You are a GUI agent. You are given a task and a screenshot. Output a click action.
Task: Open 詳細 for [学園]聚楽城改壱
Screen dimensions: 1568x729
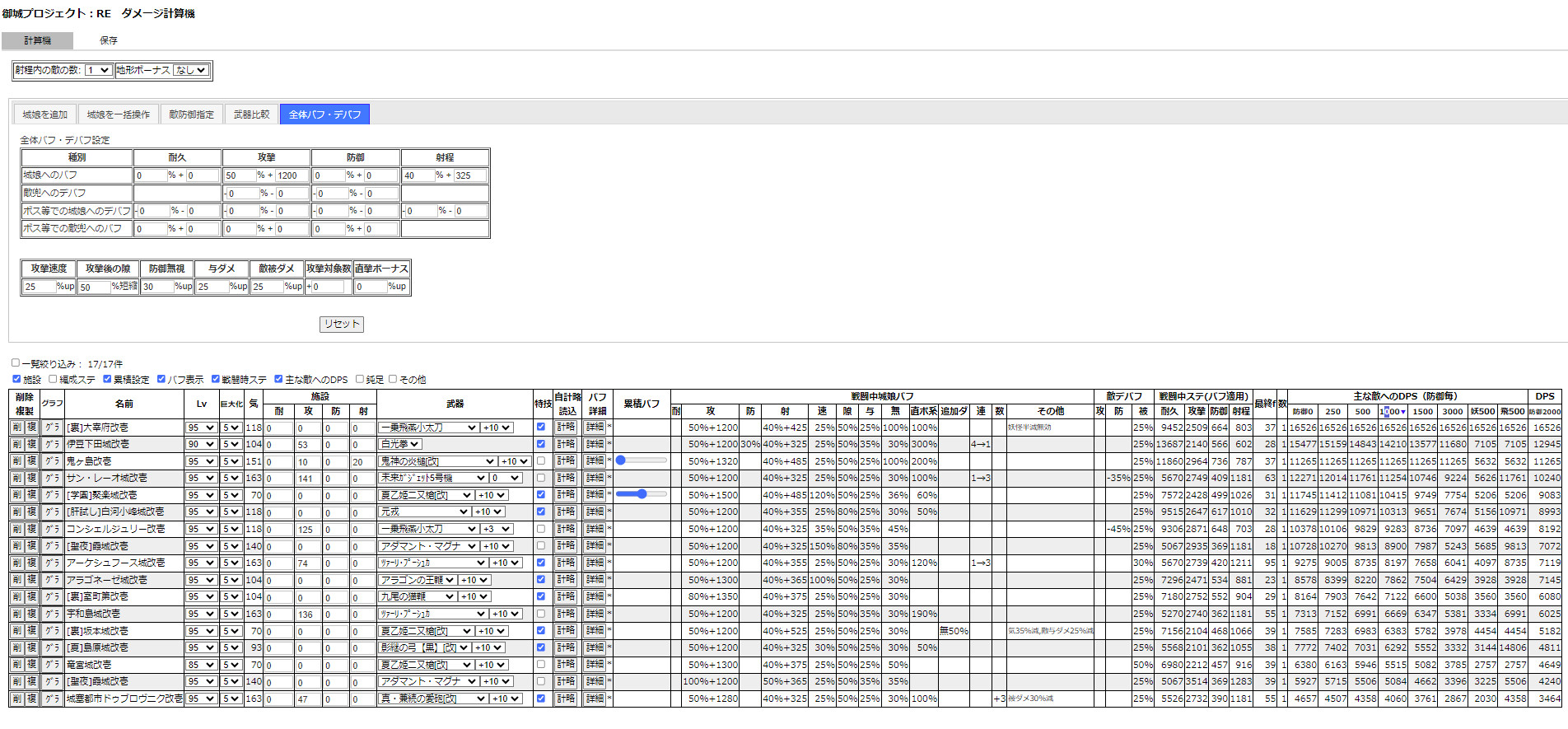coord(595,495)
